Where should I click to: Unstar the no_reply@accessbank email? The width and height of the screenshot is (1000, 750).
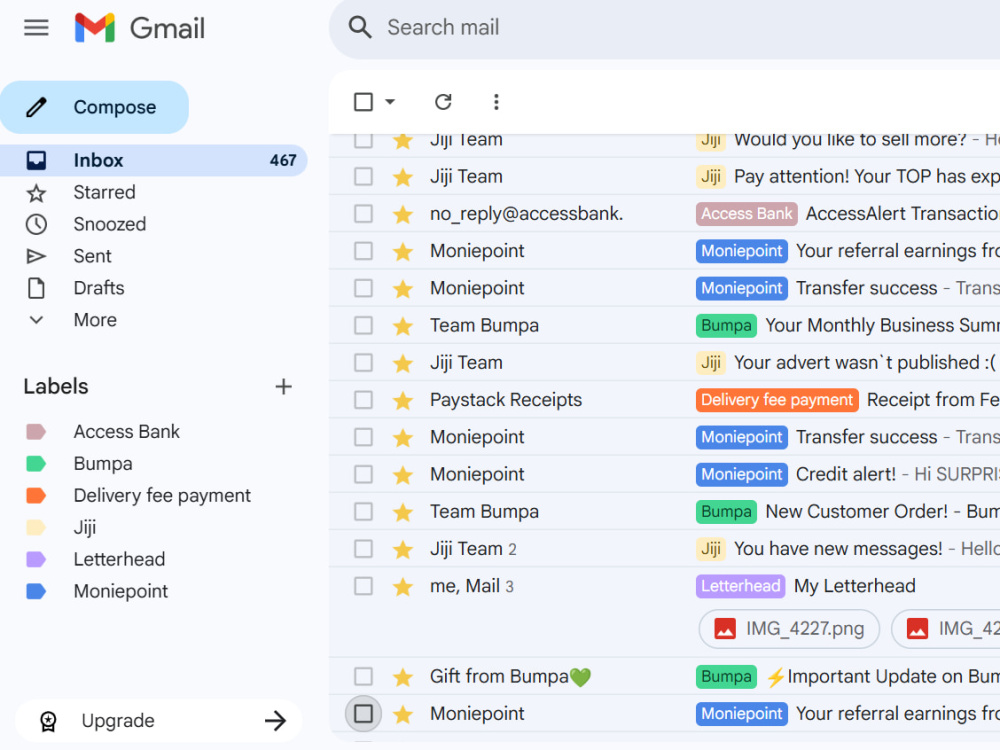click(402, 214)
